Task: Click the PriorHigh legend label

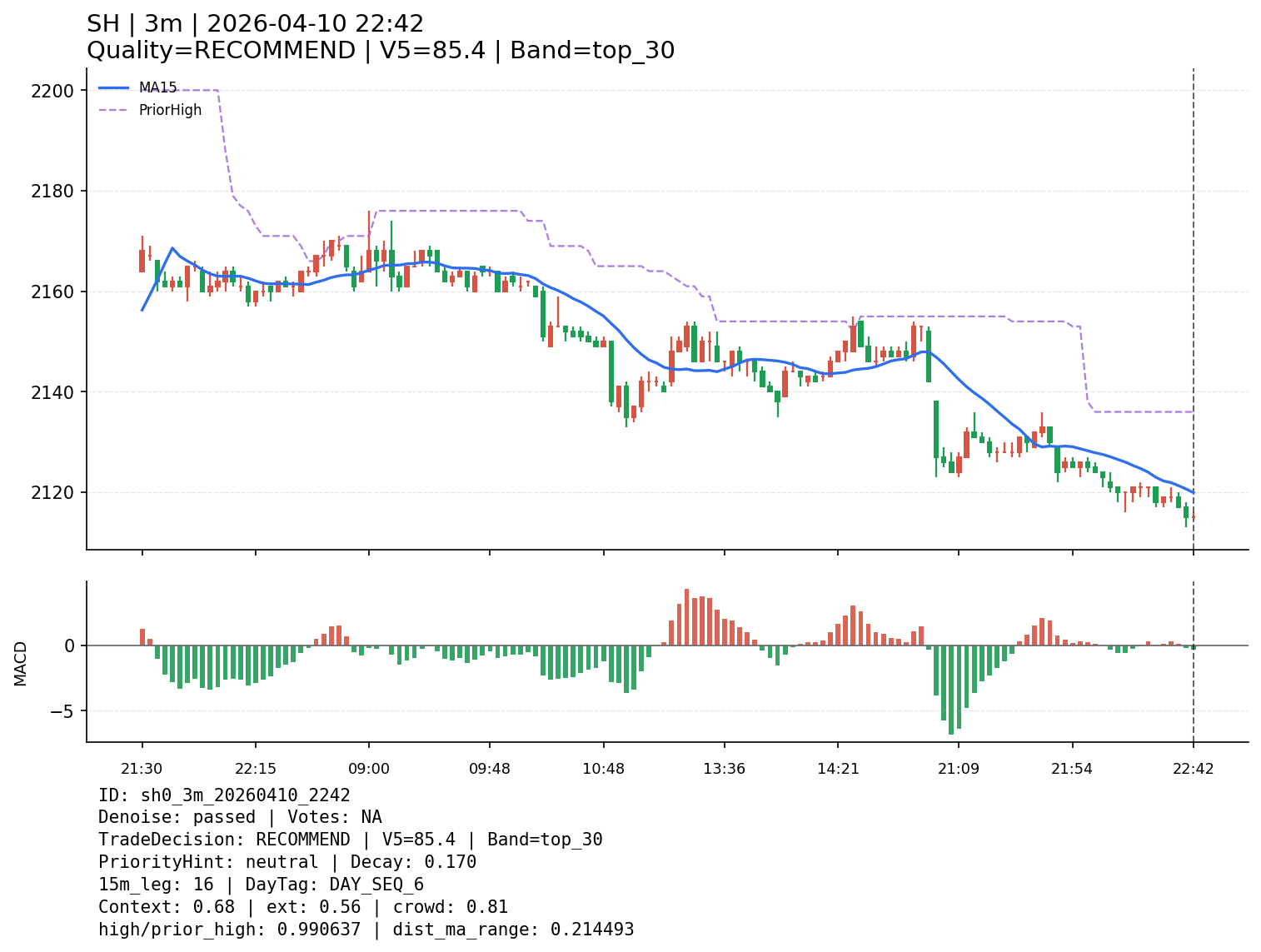Action: coord(170,110)
